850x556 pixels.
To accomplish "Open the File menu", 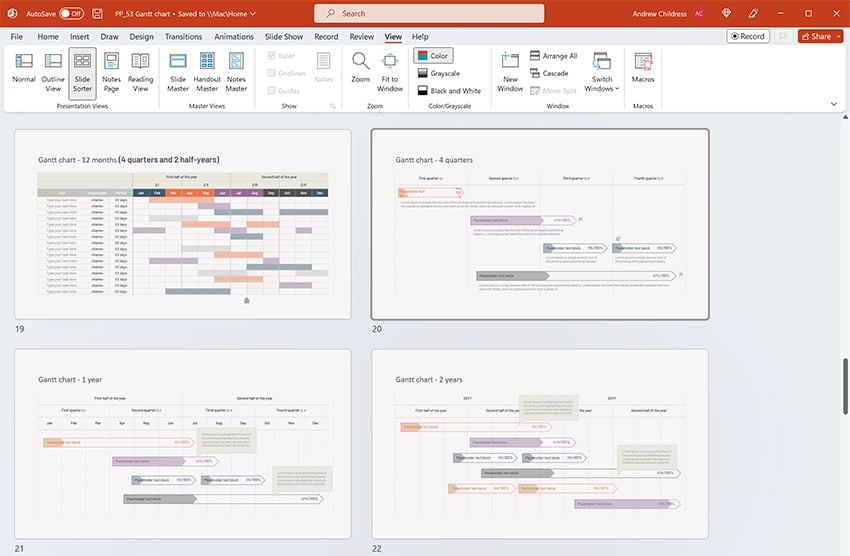I will pos(17,36).
